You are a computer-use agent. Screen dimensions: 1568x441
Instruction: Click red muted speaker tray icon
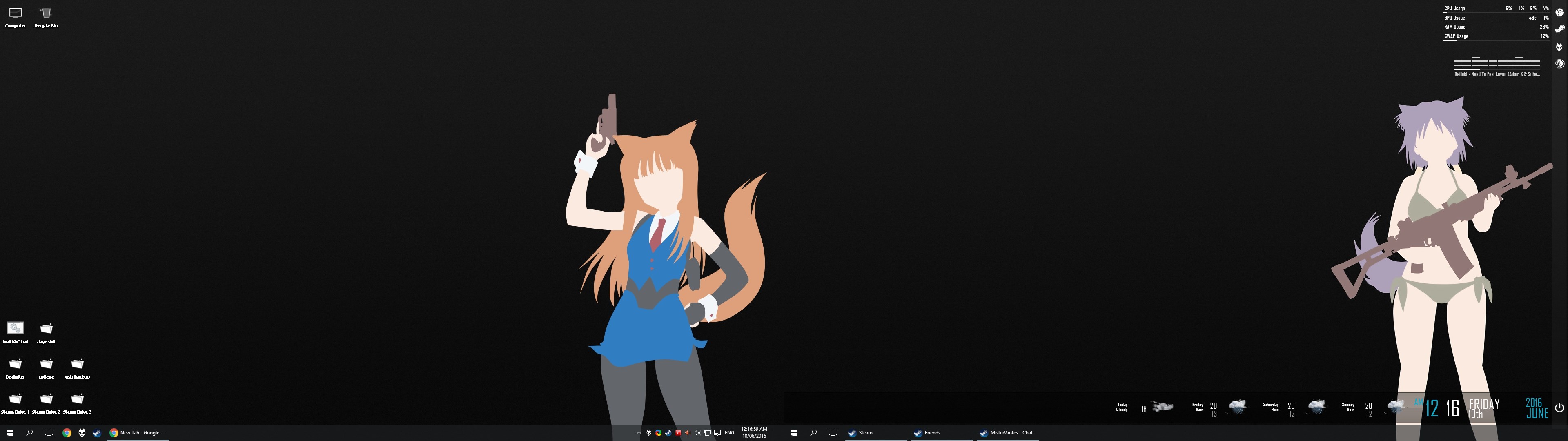pos(687,433)
